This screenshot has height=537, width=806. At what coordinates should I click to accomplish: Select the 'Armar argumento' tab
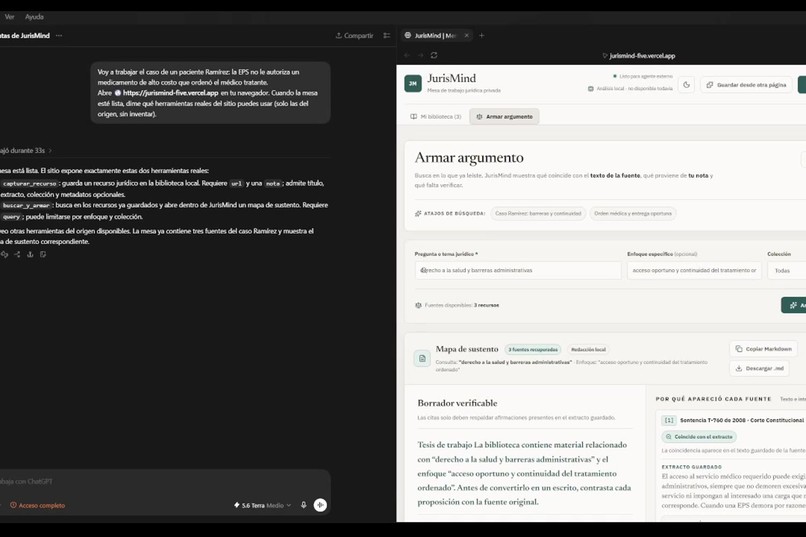point(504,117)
